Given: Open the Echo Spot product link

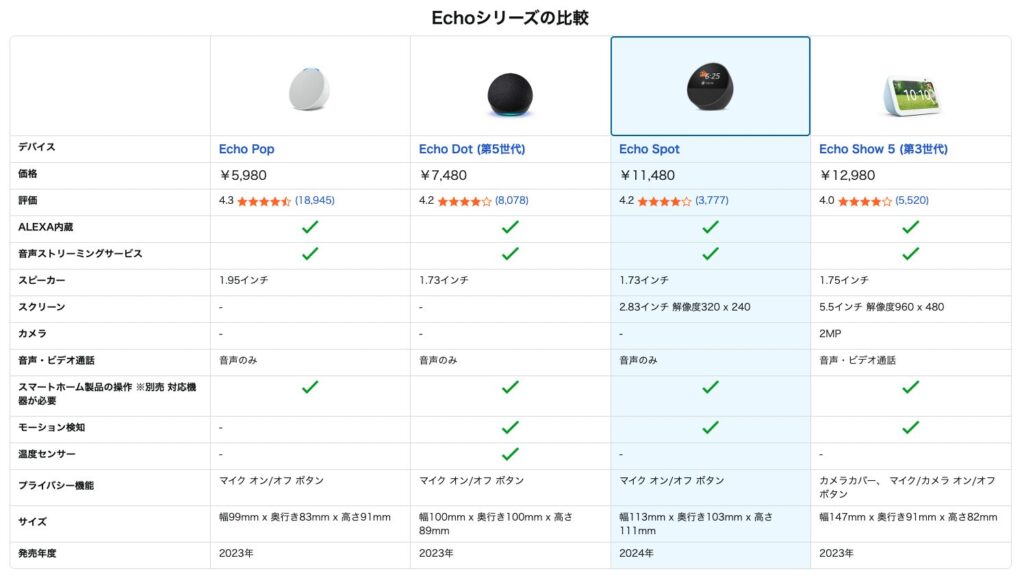Looking at the screenshot, I should pos(649,149).
